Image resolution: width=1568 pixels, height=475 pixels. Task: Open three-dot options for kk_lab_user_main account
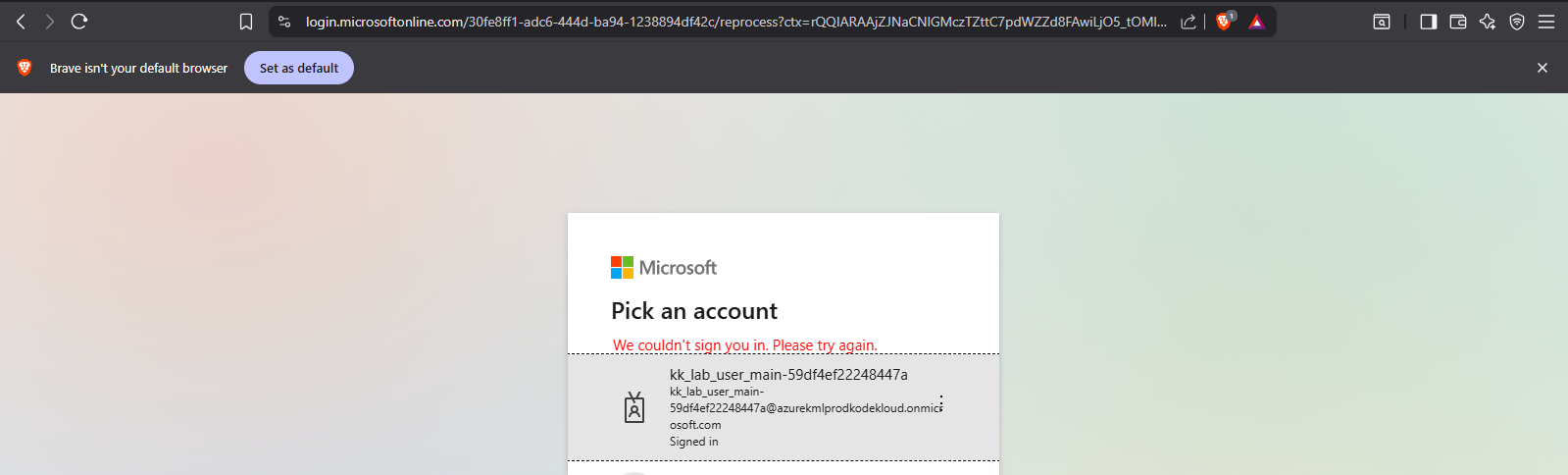coord(941,404)
